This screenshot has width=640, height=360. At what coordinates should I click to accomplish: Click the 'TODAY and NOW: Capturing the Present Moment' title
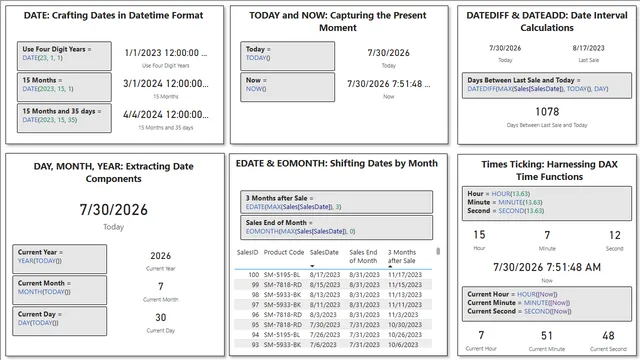tap(338, 22)
